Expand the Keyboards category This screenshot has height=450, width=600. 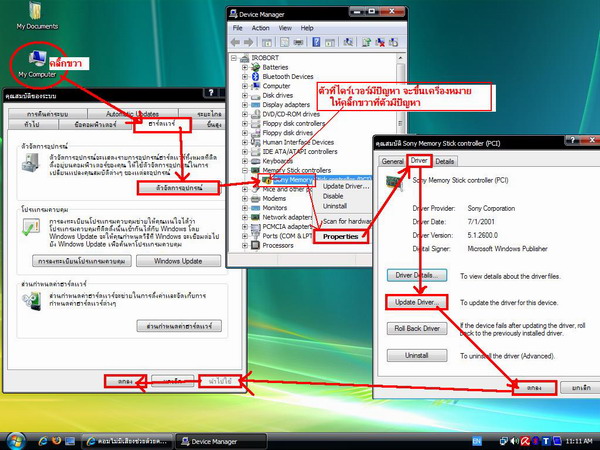point(245,161)
